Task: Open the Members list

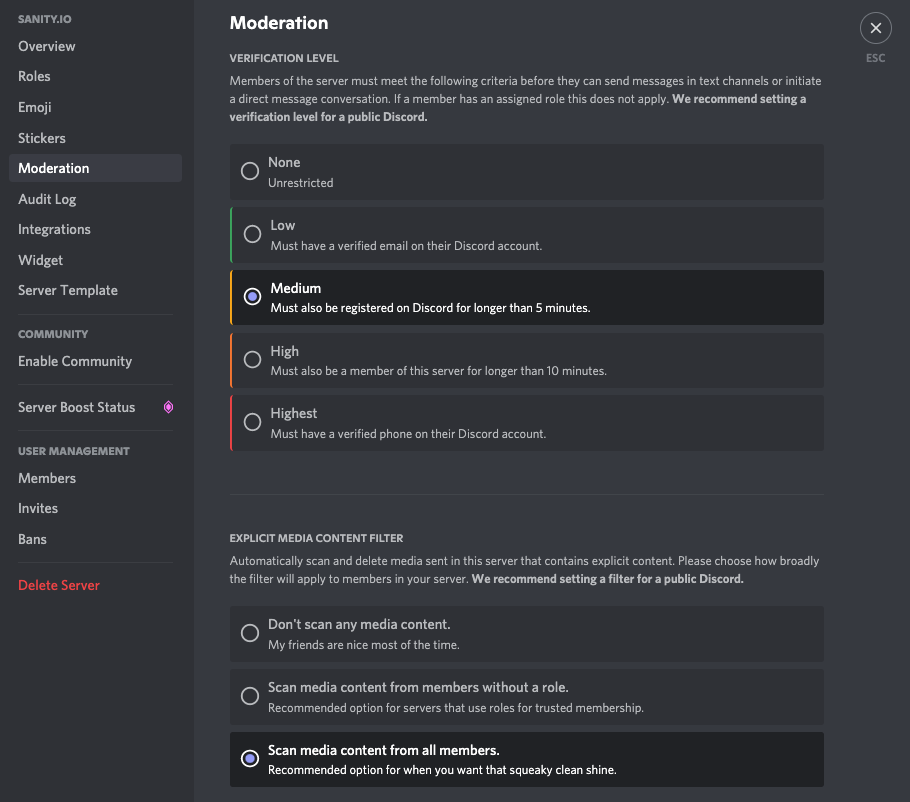Action: click(x=46, y=478)
